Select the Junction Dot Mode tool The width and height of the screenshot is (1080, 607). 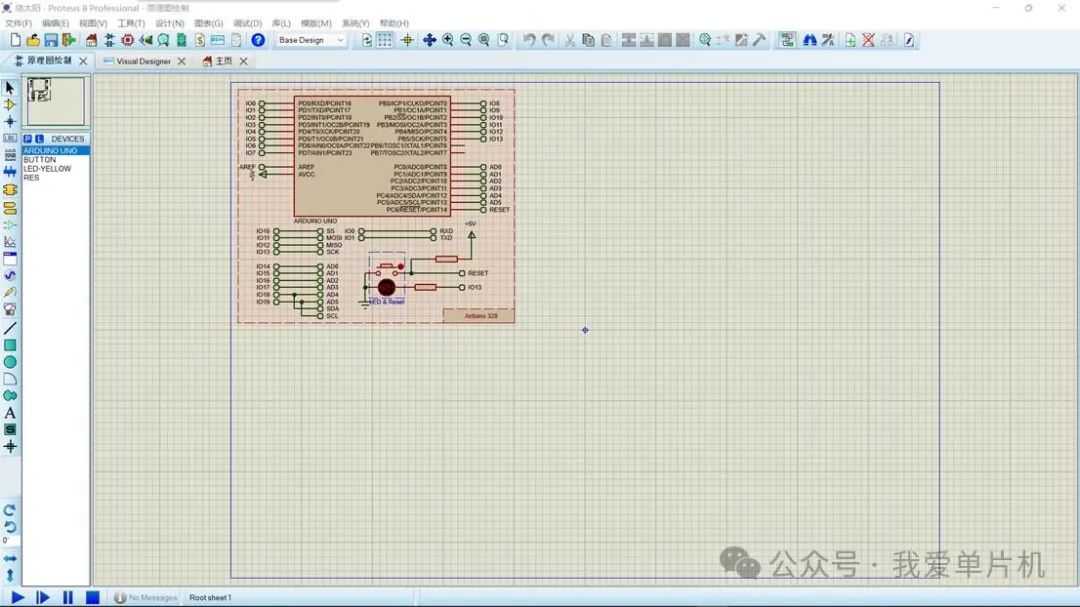pyautogui.click(x=10, y=121)
